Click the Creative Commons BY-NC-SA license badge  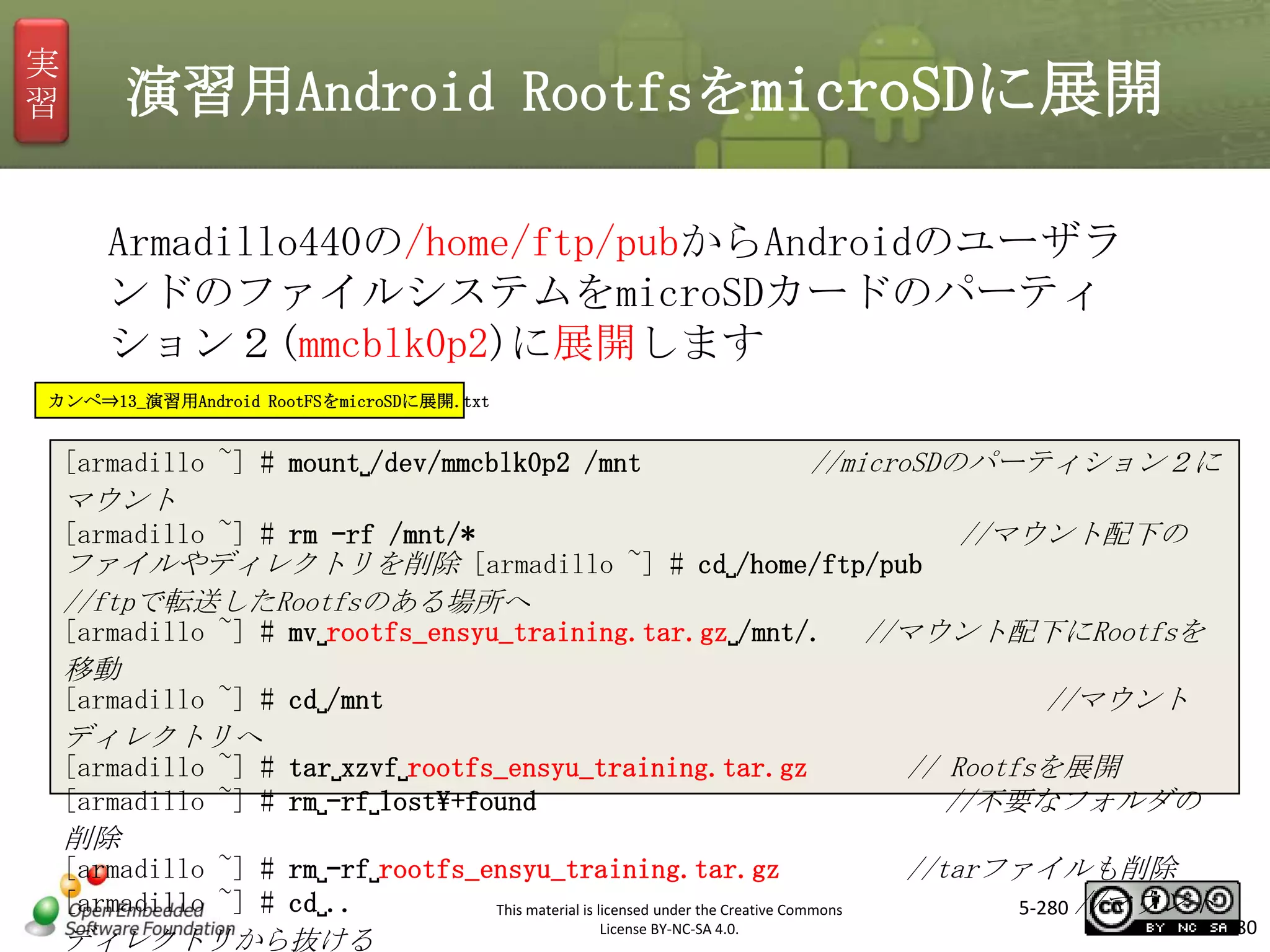1162,908
